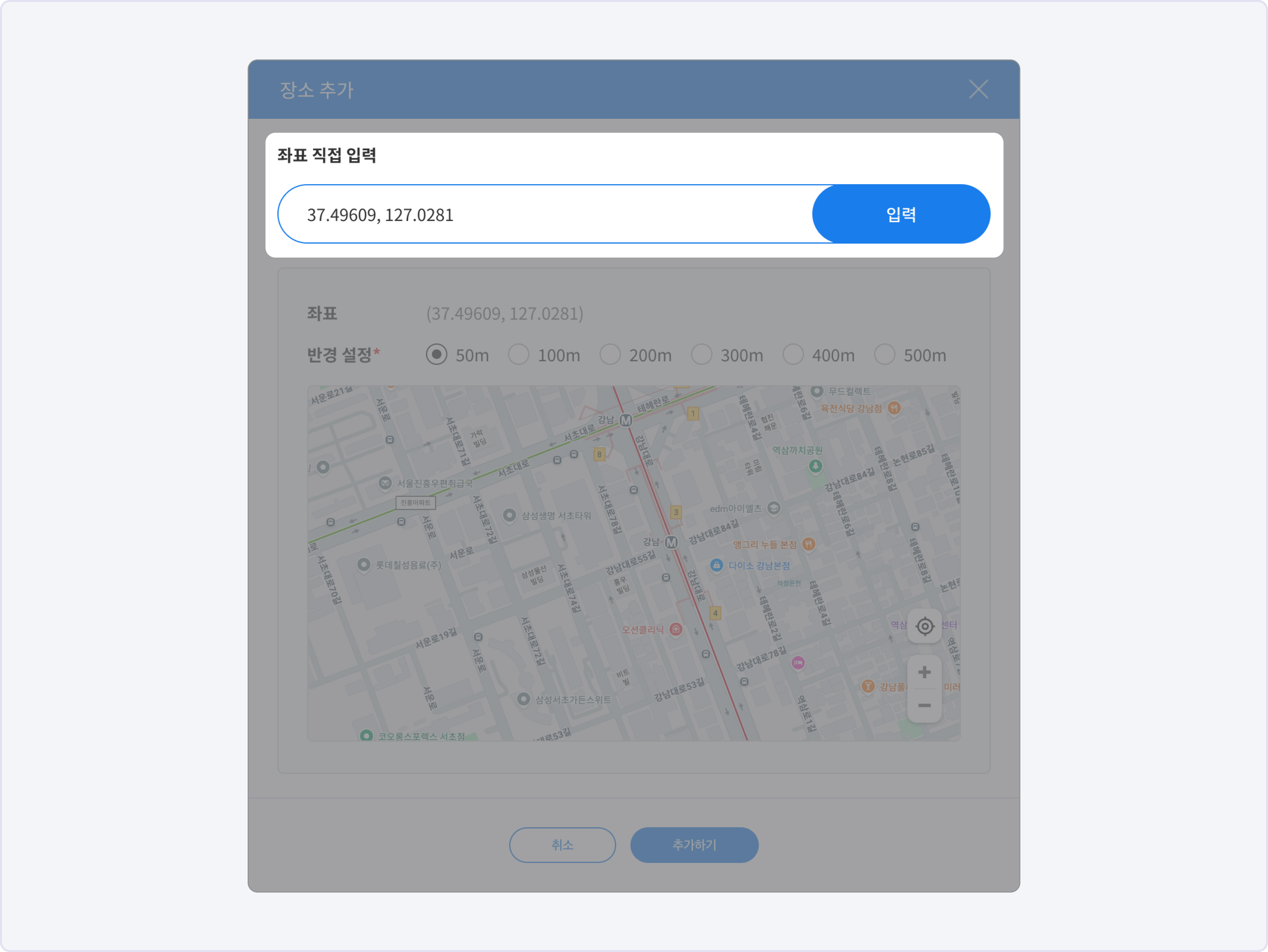Set radius to 300m

click(702, 355)
